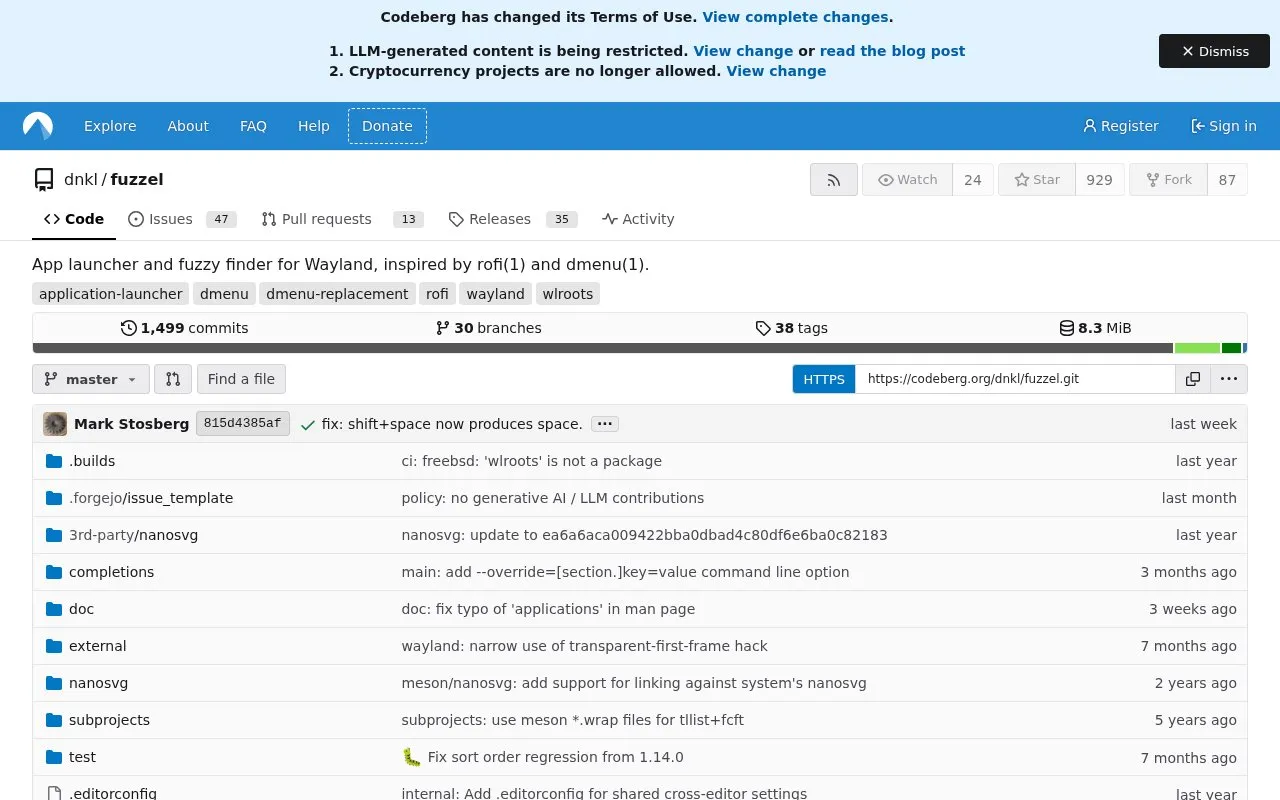
Task: Click the language statistics bar
Action: [x=640, y=348]
